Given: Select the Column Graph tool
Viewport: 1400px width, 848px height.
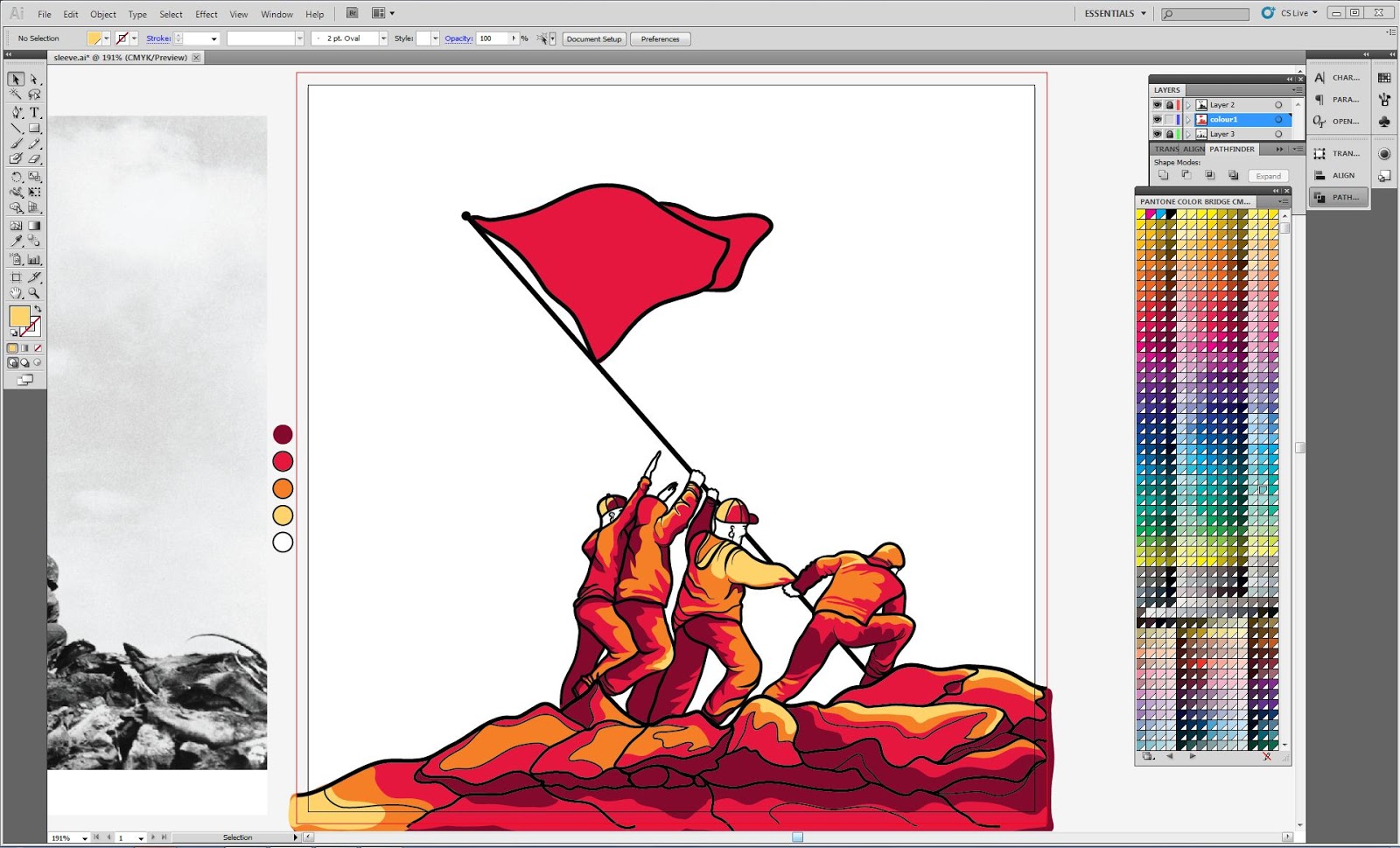Looking at the screenshot, I should [34, 259].
